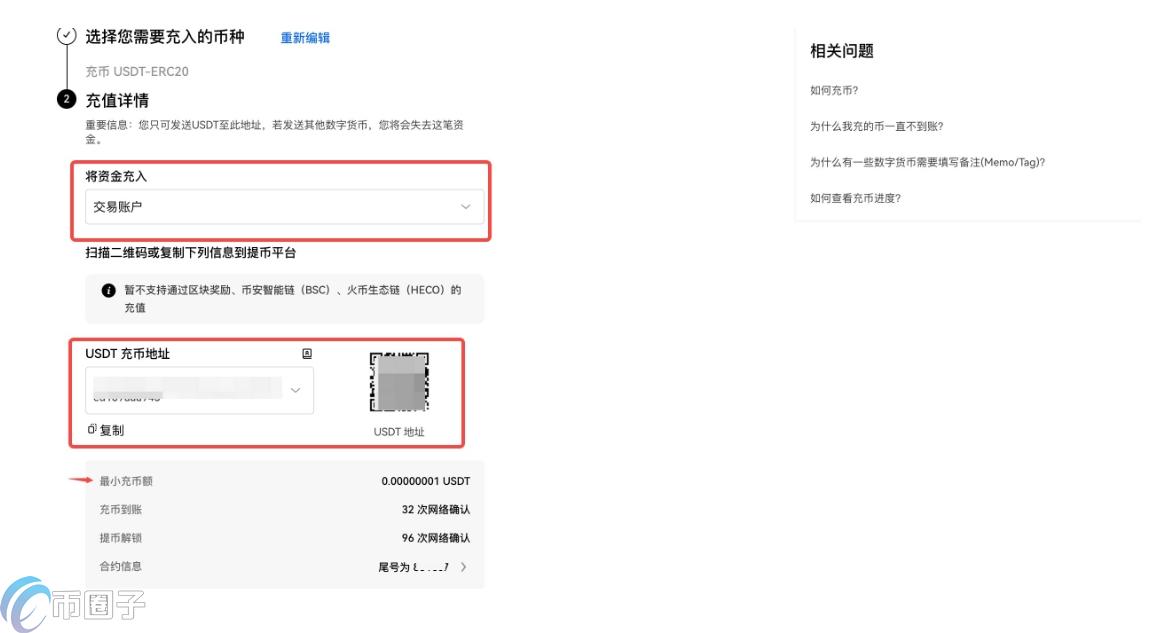Image resolution: width=1157 pixels, height=633 pixels.
Task: Open contract info chevron next to 尾号为
Action: click(x=463, y=567)
